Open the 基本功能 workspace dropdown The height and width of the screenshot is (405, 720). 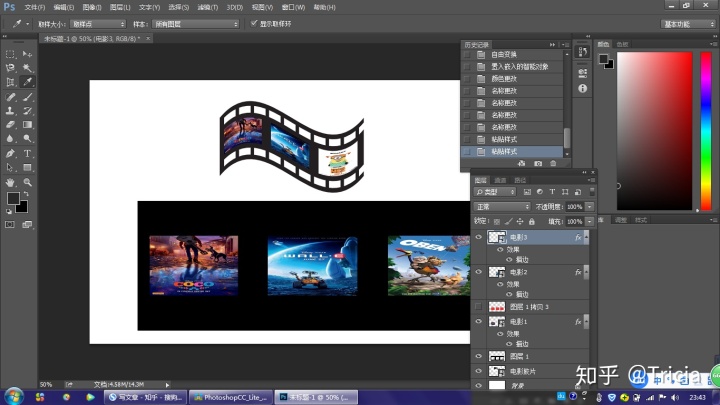(x=688, y=24)
